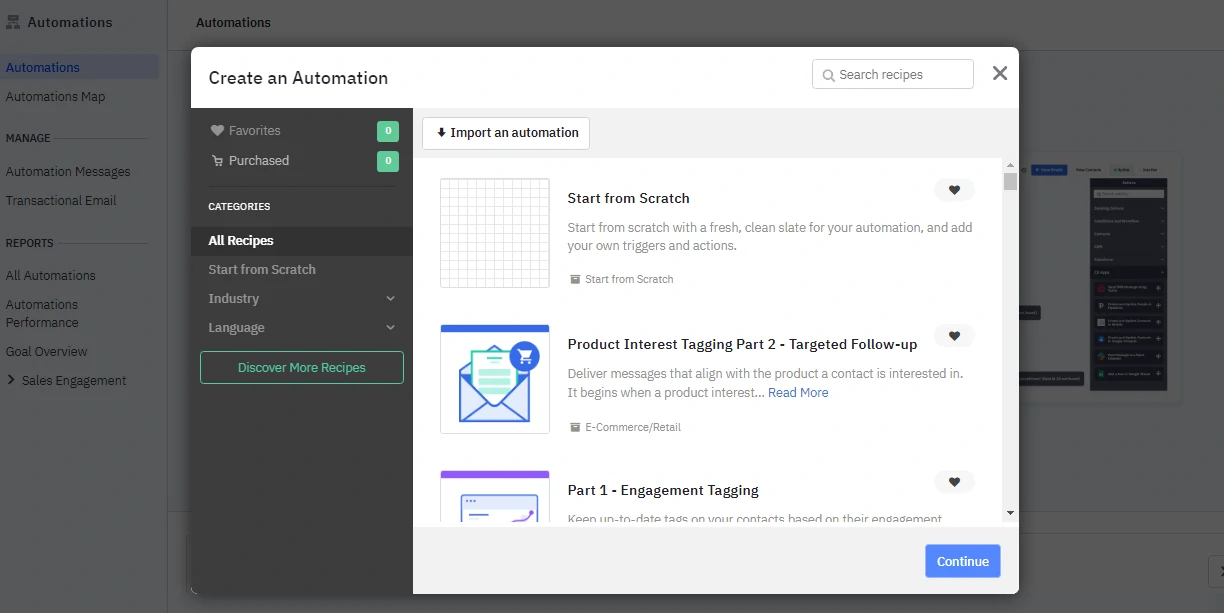Favorite Product Interest Tagging Part 2 recipe
The width and height of the screenshot is (1224, 613).
(x=954, y=336)
